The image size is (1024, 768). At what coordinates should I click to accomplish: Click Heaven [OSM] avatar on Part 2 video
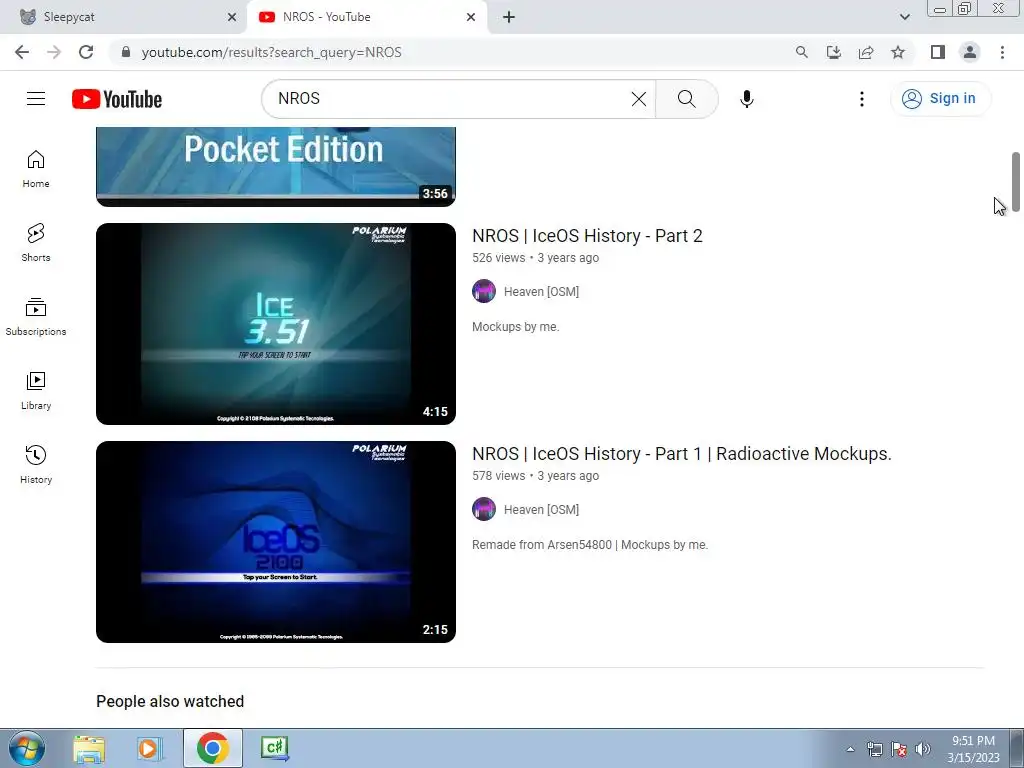(x=484, y=291)
